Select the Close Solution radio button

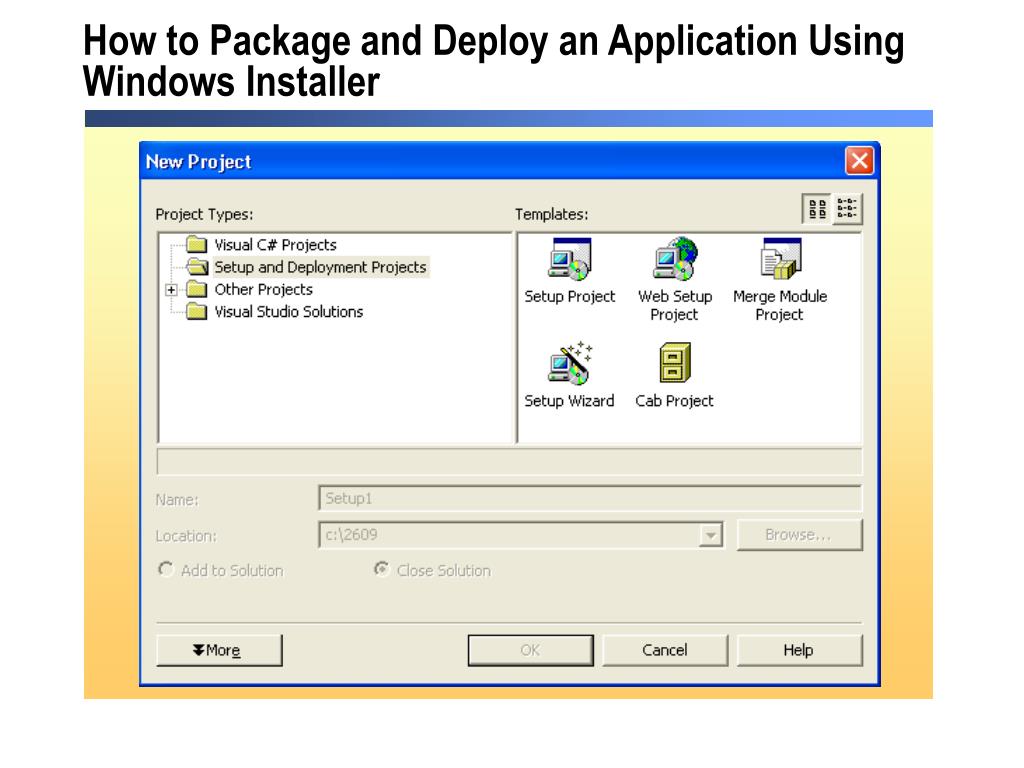coord(381,569)
